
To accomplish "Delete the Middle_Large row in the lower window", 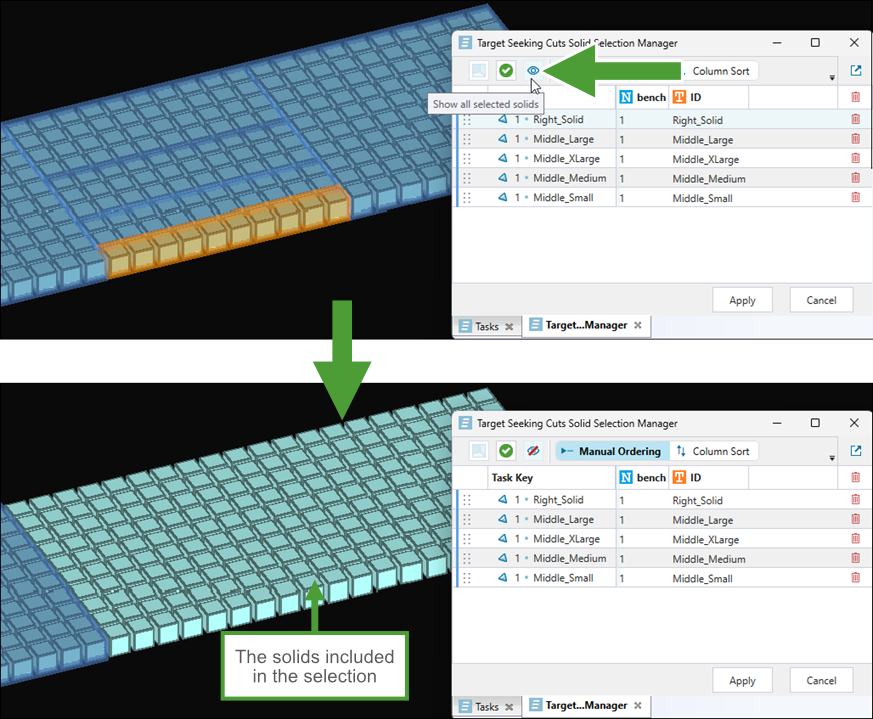I will tap(856, 519).
